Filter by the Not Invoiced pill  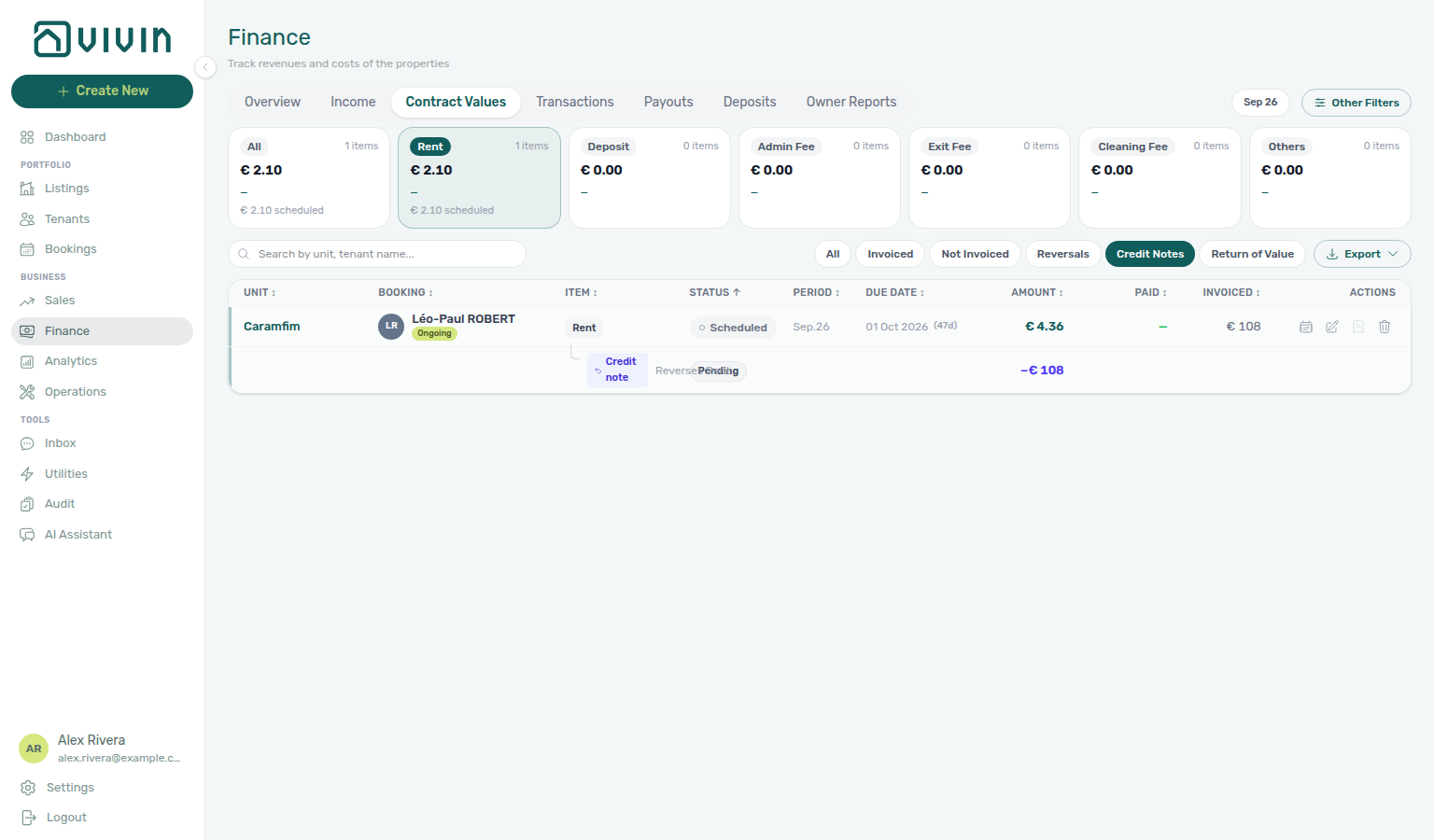[975, 254]
